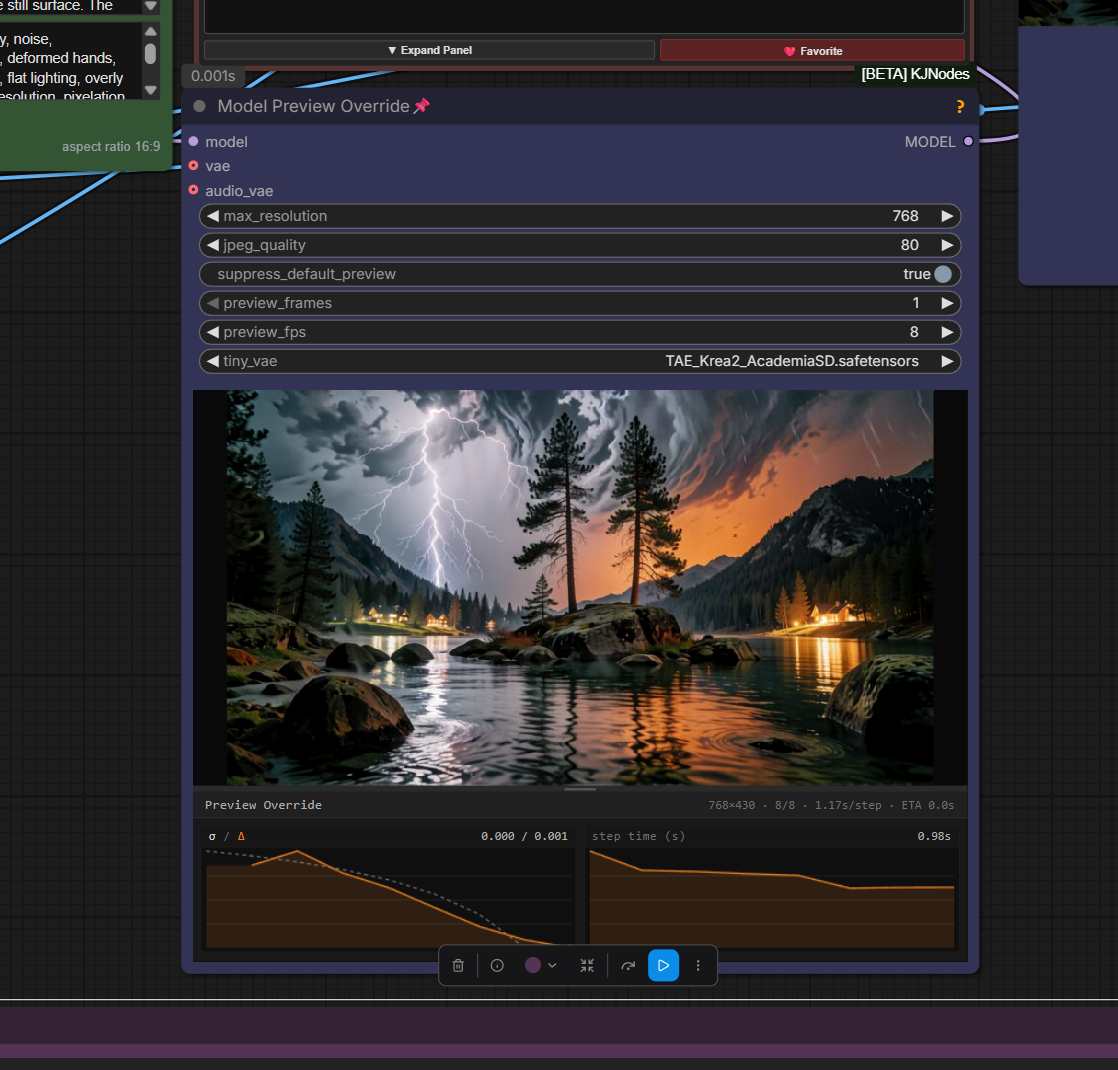Open node info icon in toolbar
The height and width of the screenshot is (1070, 1118).
497,965
